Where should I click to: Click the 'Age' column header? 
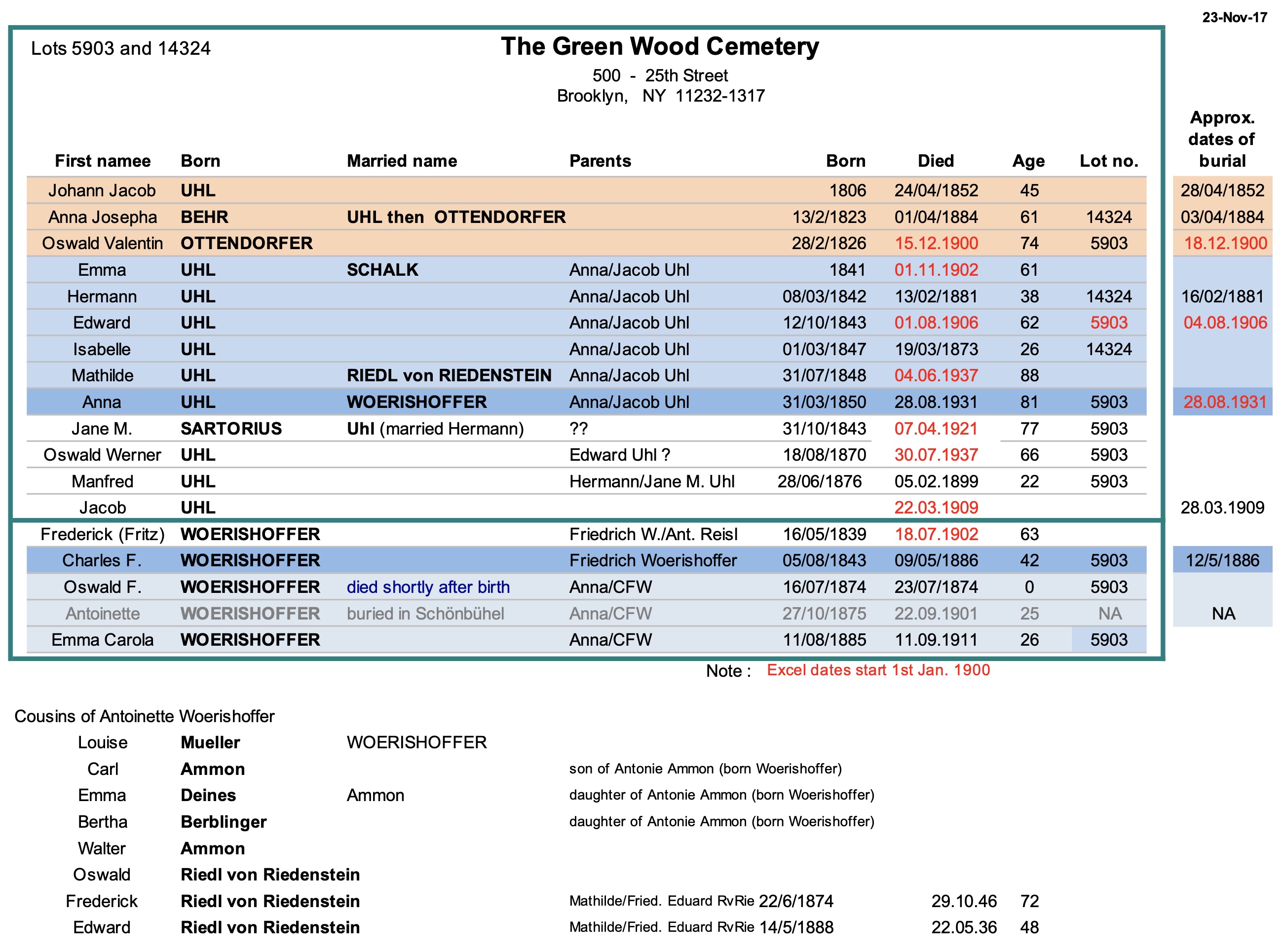pyautogui.click(x=1028, y=161)
